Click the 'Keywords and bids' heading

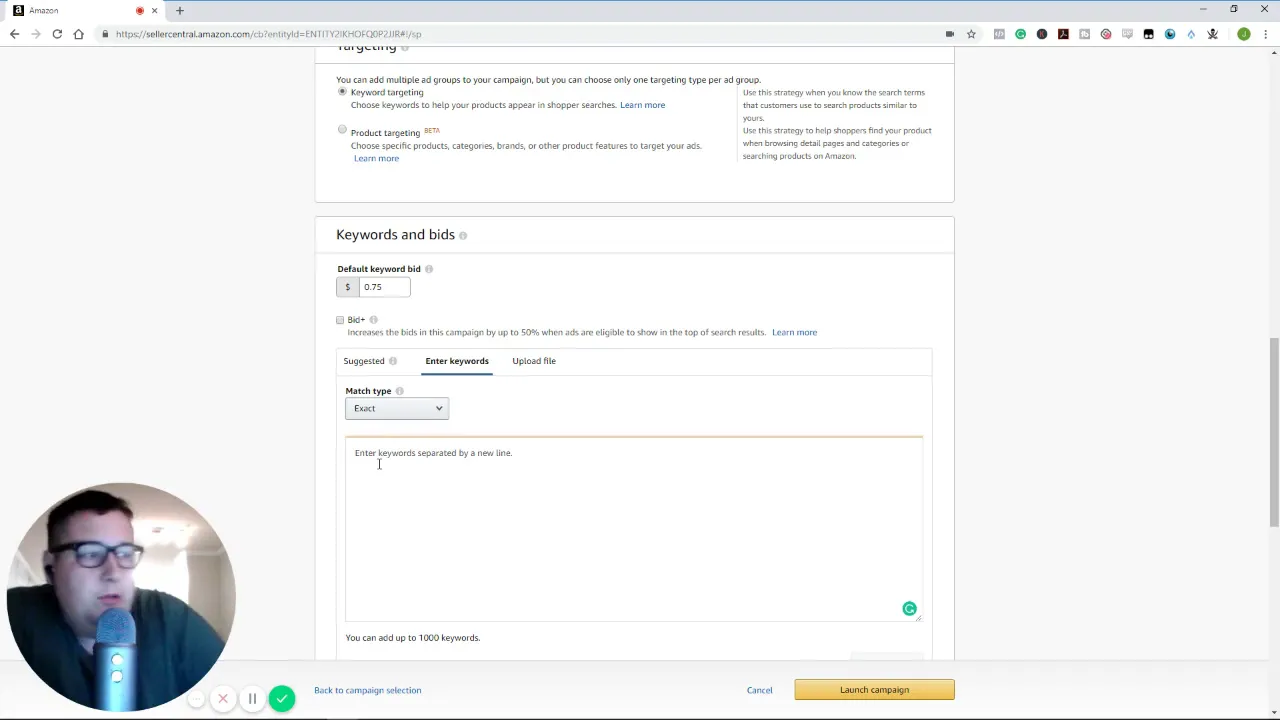point(395,234)
